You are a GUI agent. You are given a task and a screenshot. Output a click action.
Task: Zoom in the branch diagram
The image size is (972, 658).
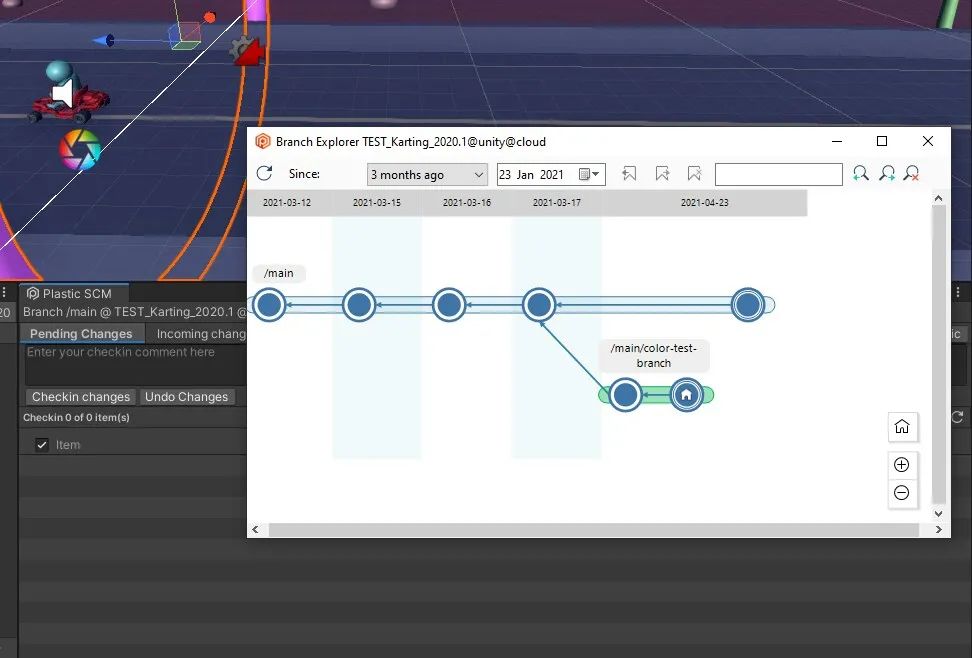point(901,465)
